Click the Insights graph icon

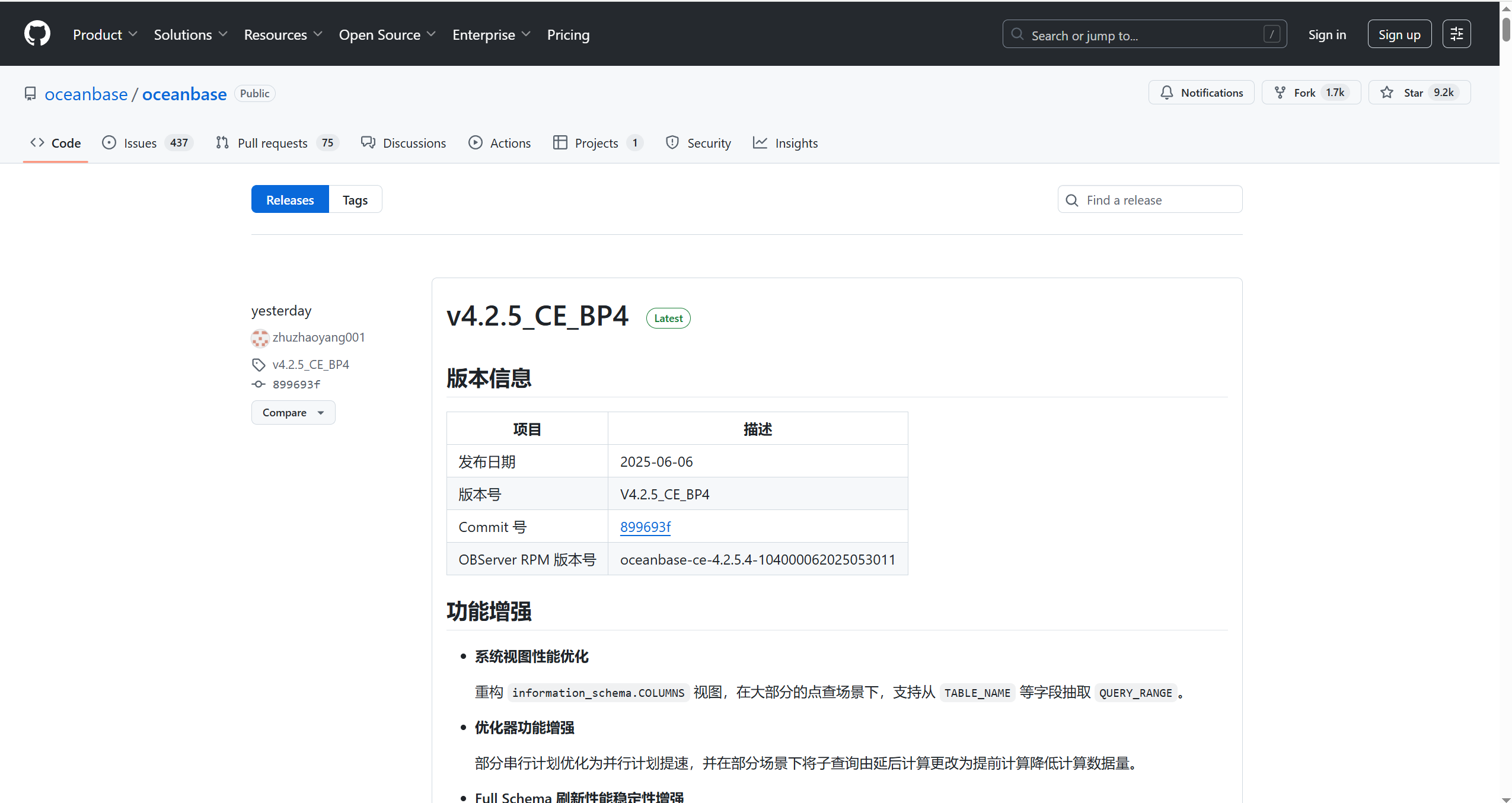(761, 142)
